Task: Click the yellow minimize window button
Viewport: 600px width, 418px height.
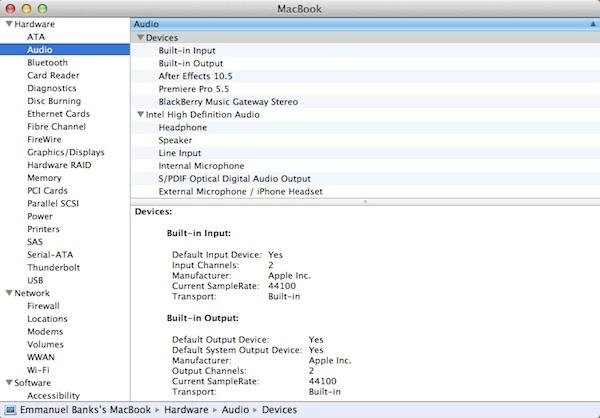Action: (27, 8)
